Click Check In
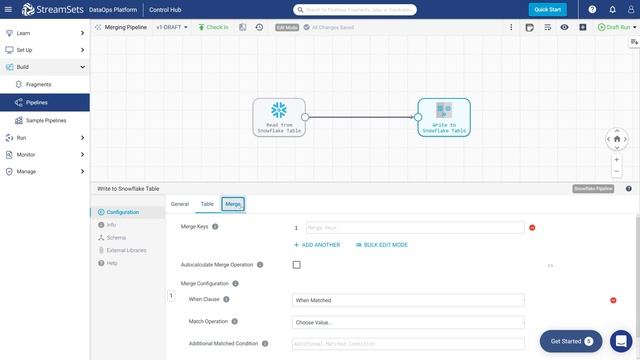 point(213,27)
